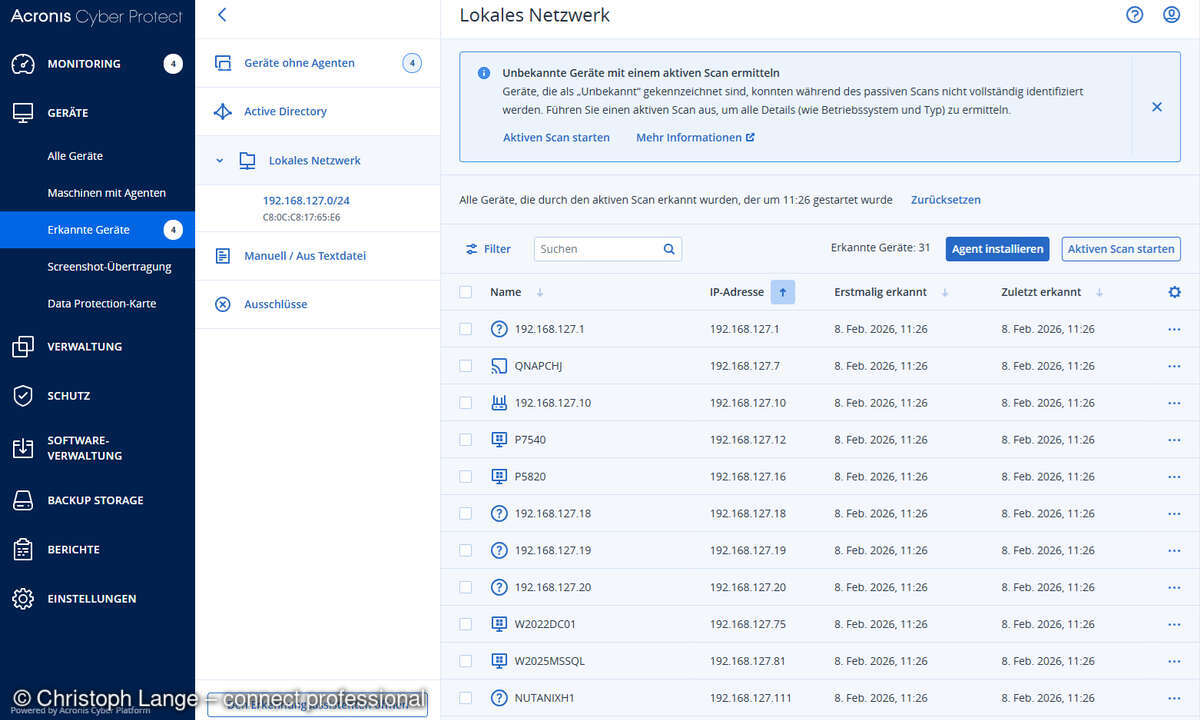Image resolution: width=1200 pixels, height=720 pixels.
Task: Open the help question mark icon
Action: (x=1133, y=15)
